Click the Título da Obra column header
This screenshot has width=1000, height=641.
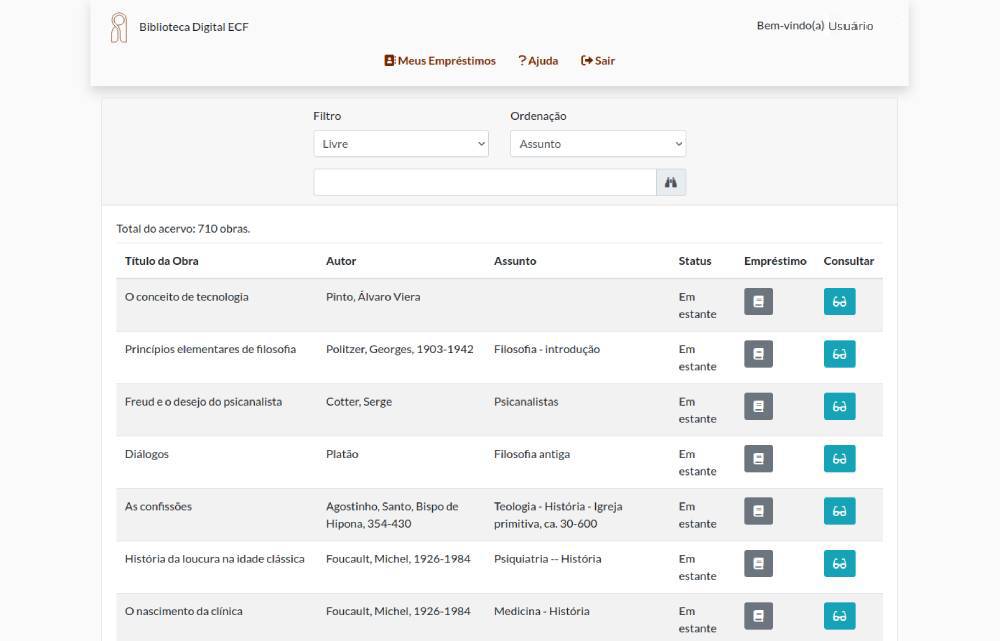point(161,261)
